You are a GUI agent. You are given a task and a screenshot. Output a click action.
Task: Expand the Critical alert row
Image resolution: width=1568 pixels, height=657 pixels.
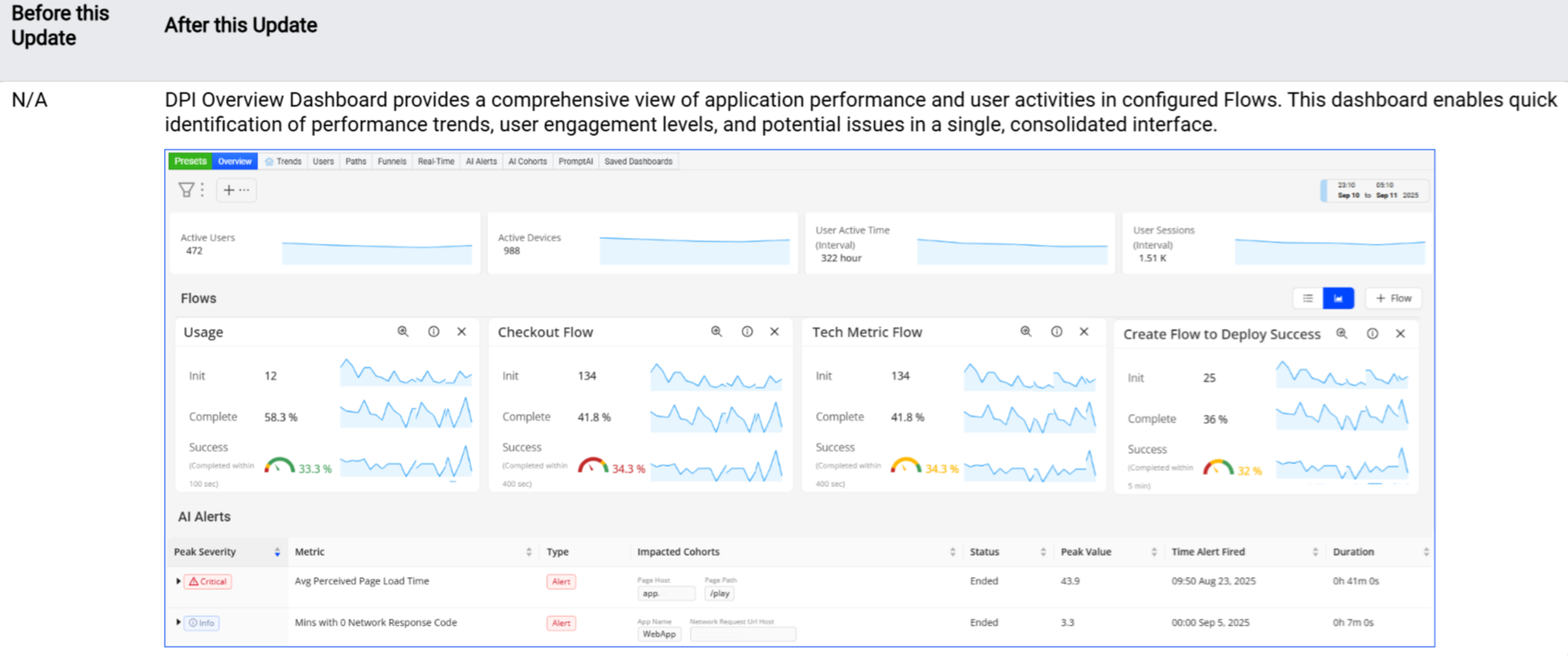[x=178, y=581]
